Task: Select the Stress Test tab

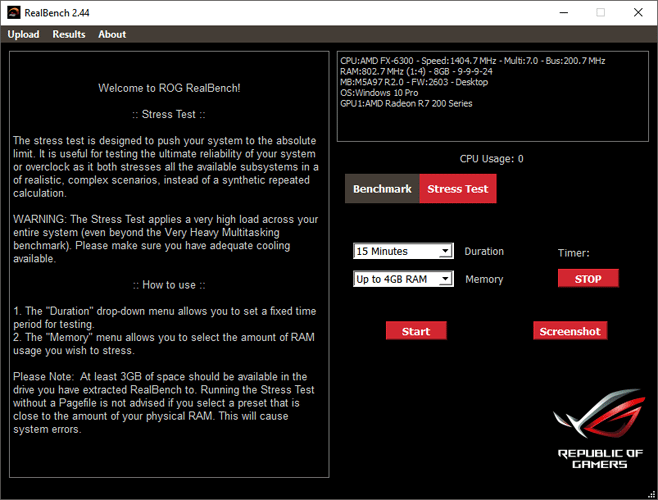Action: coord(458,189)
